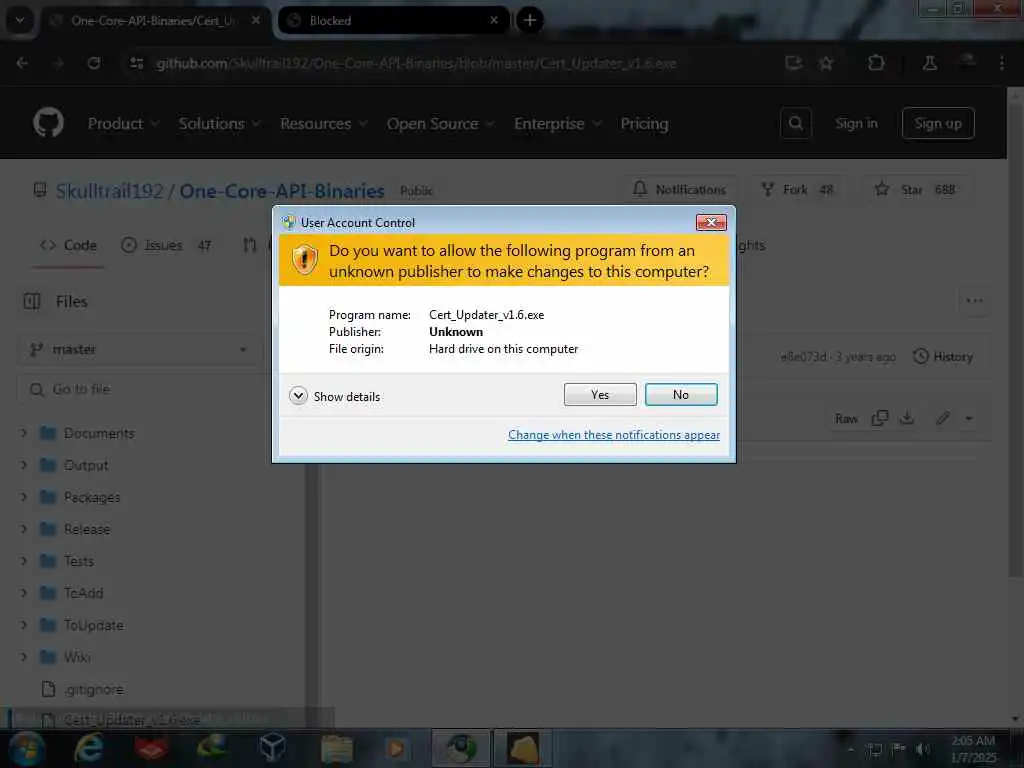Click the Raw button
Image resolution: width=1024 pixels, height=768 pixels.
point(846,419)
